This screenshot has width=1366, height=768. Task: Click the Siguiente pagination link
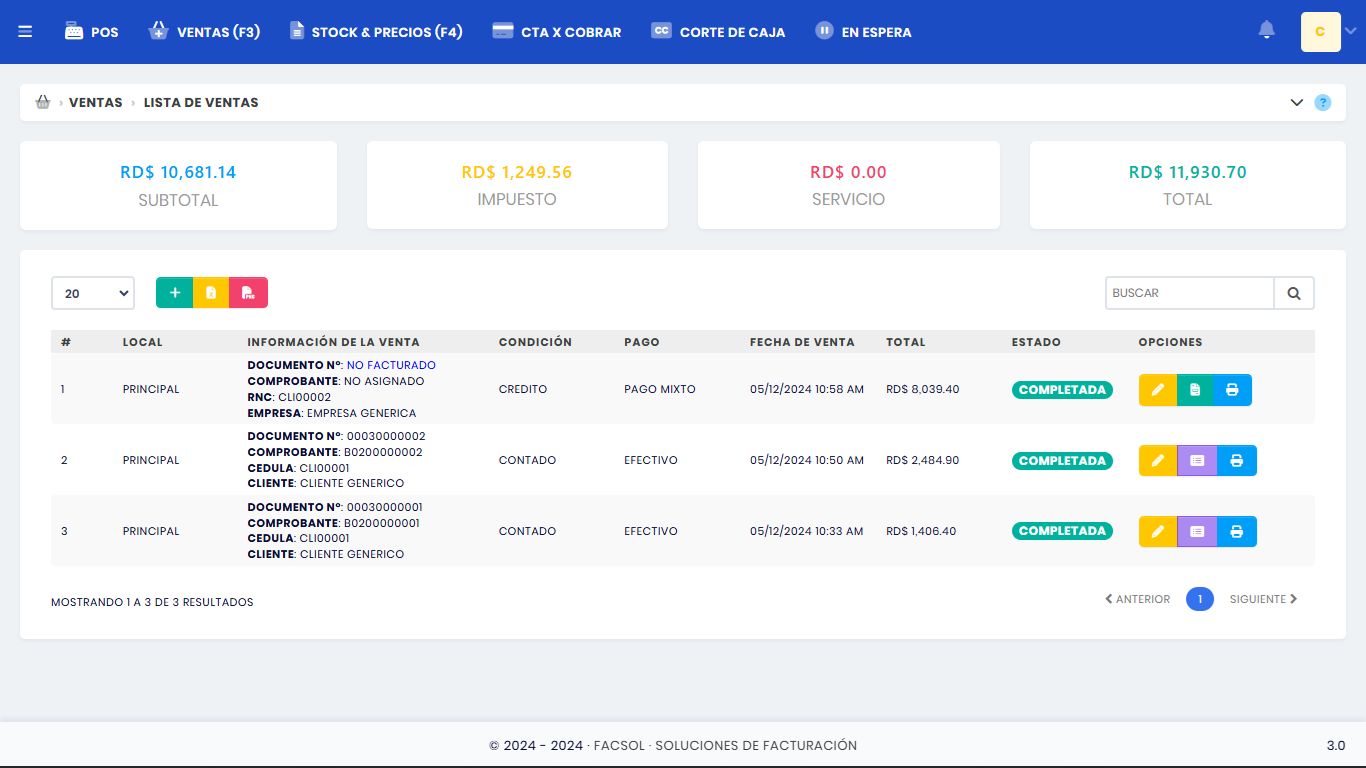1263,599
